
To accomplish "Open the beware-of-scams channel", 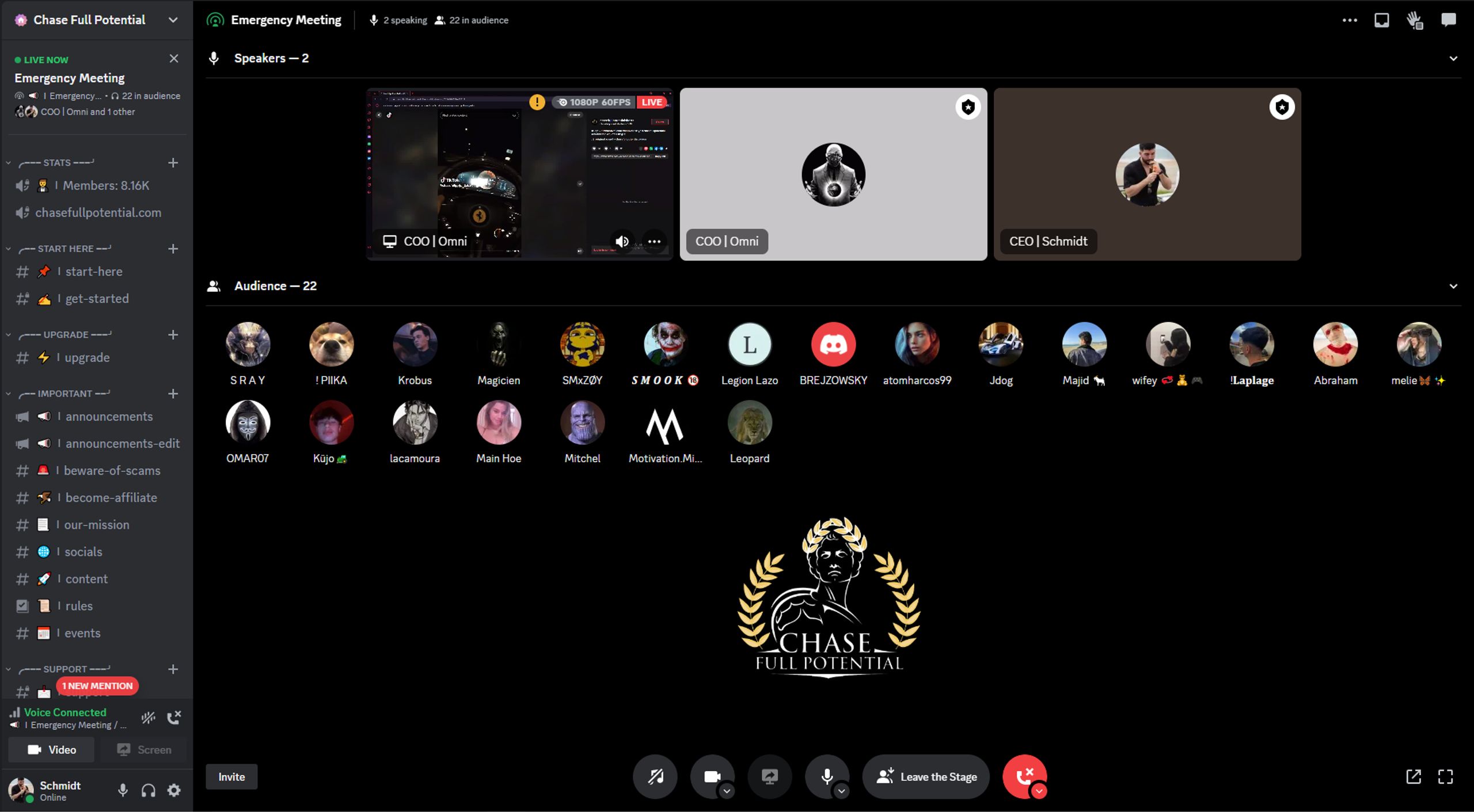I will click(x=97, y=471).
